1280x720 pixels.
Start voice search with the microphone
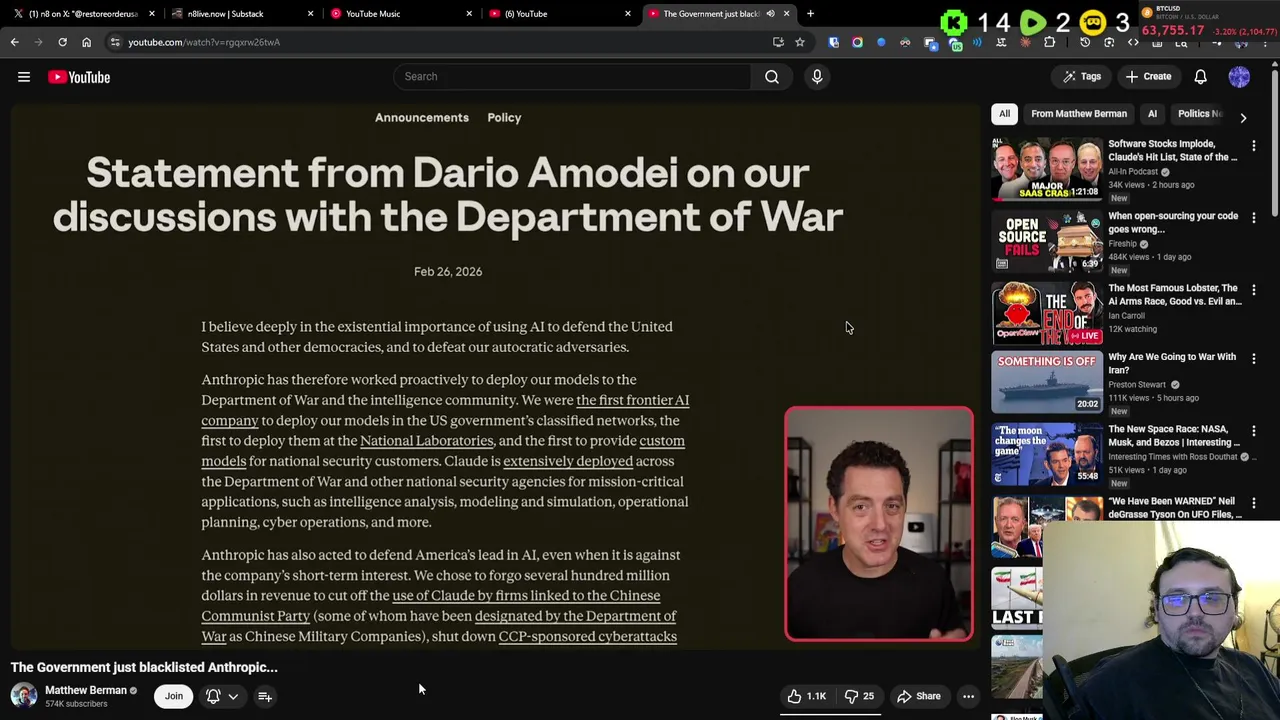(817, 76)
